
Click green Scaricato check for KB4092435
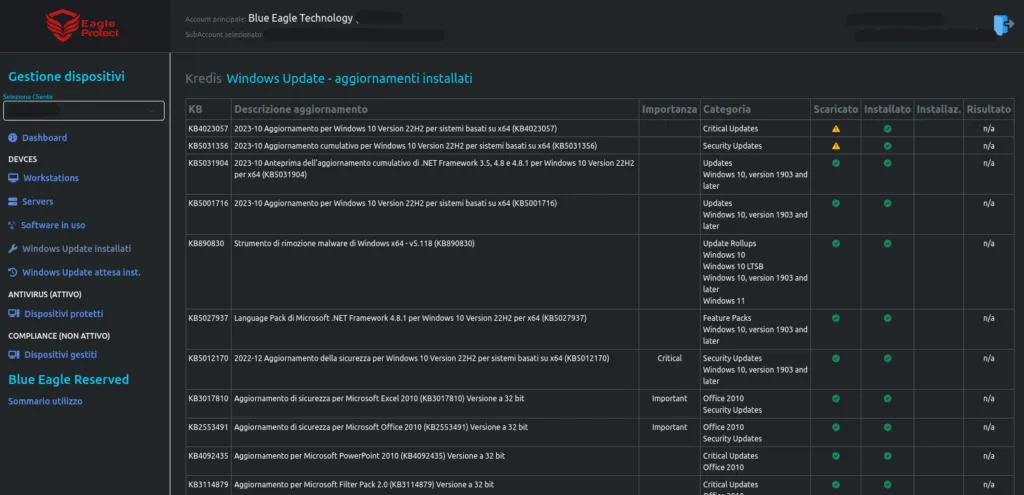click(x=836, y=456)
